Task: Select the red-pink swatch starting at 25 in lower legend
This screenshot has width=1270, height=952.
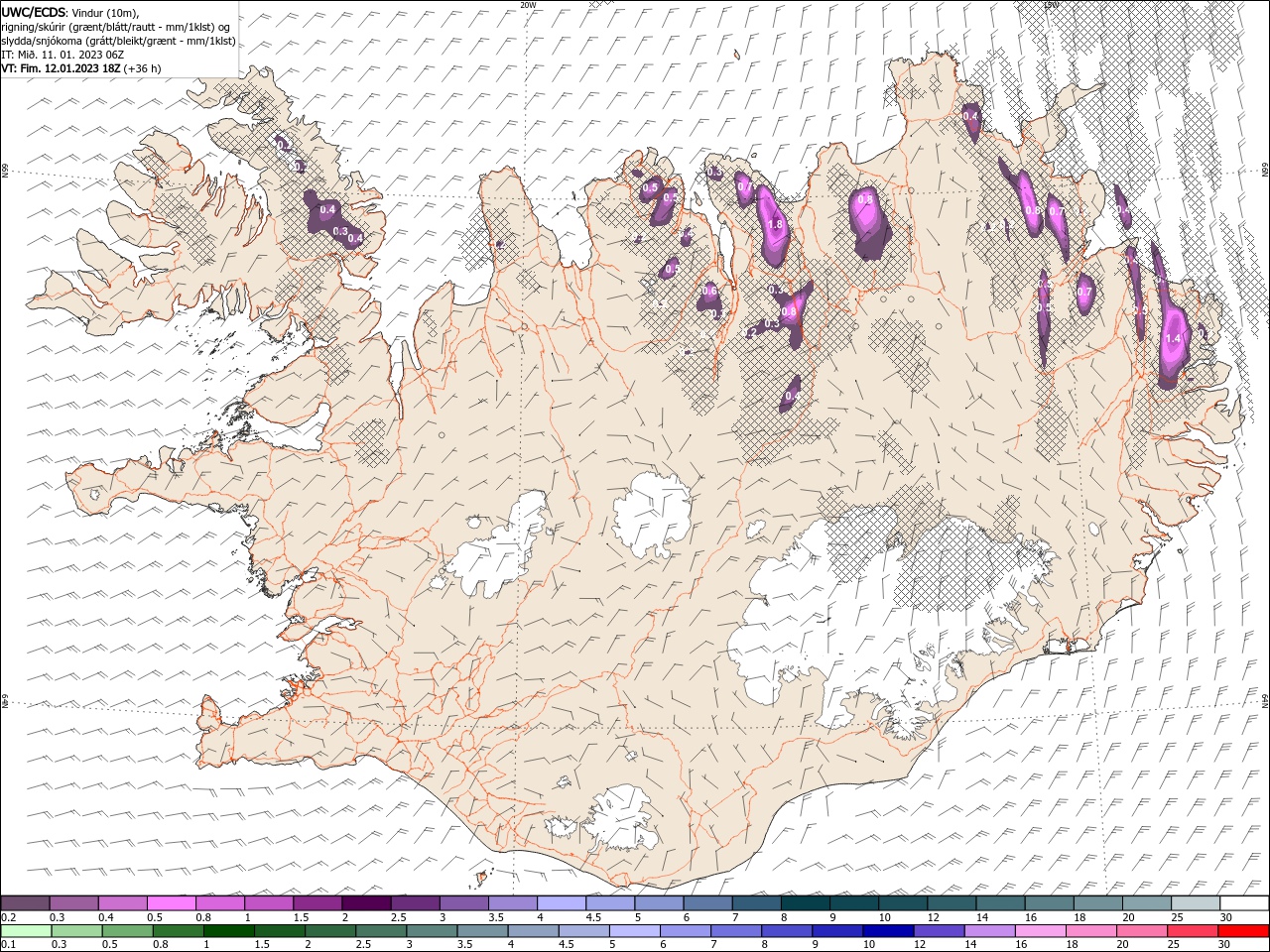Action: point(1192,931)
